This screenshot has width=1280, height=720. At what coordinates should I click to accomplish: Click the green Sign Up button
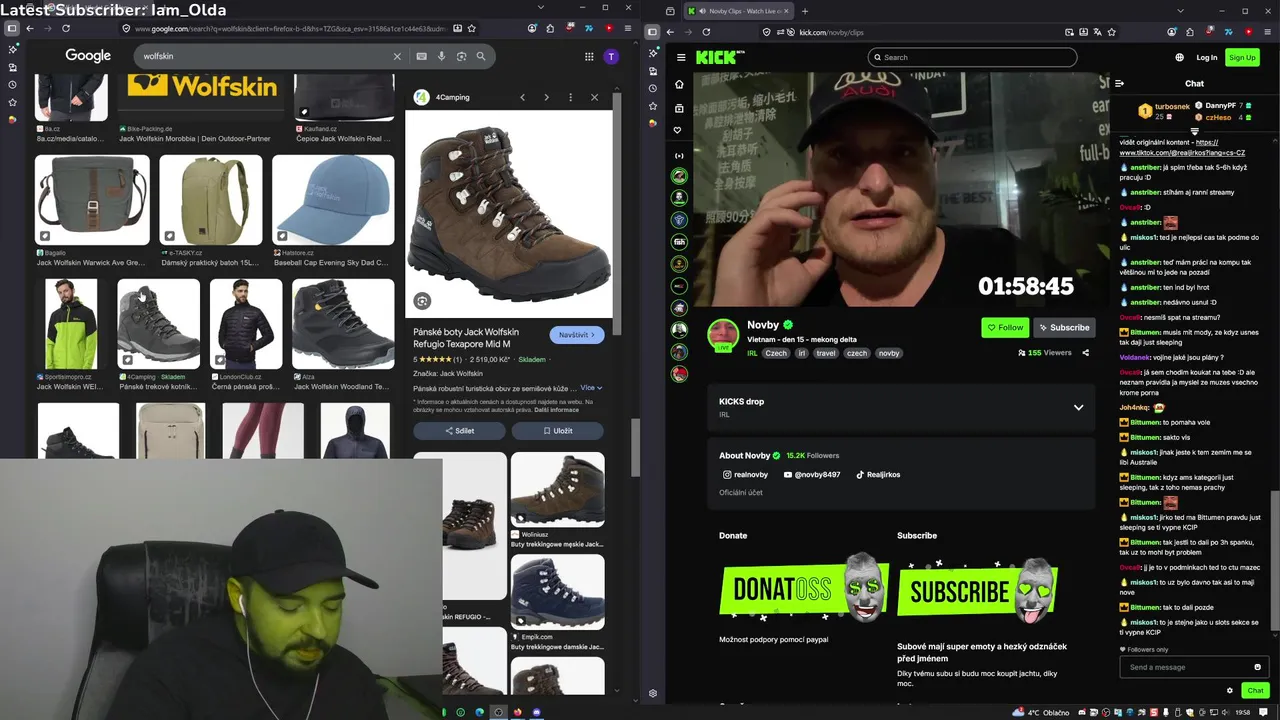tap(1242, 57)
